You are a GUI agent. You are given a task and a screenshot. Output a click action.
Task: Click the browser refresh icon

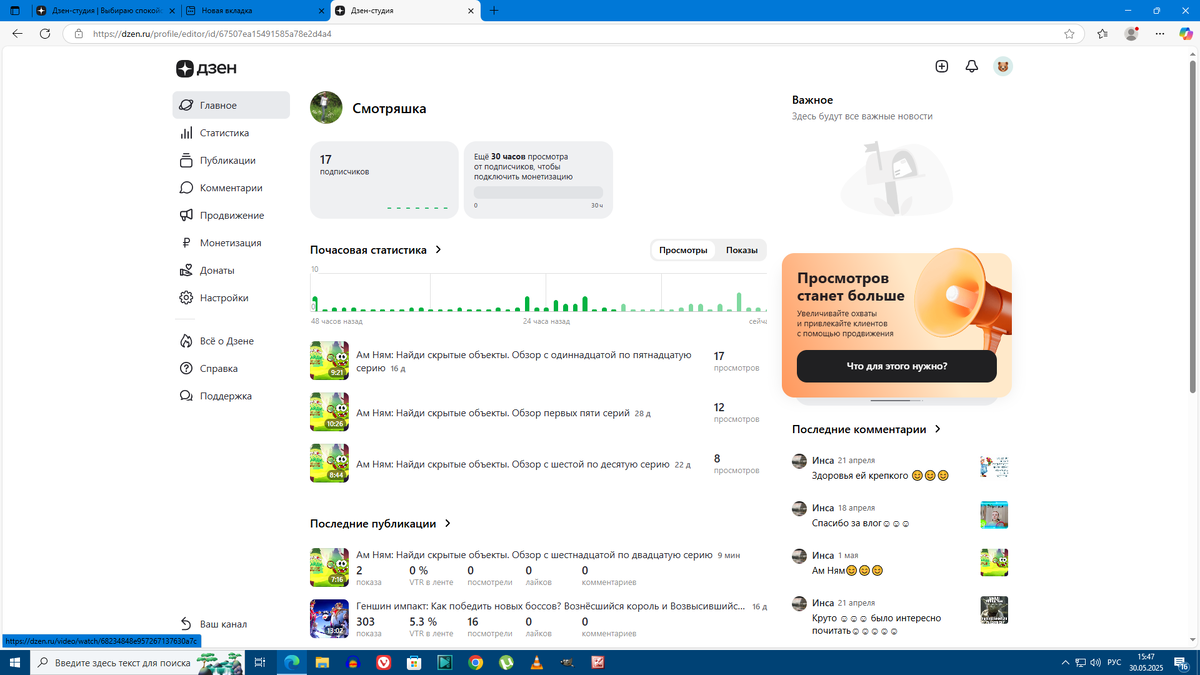(45, 33)
